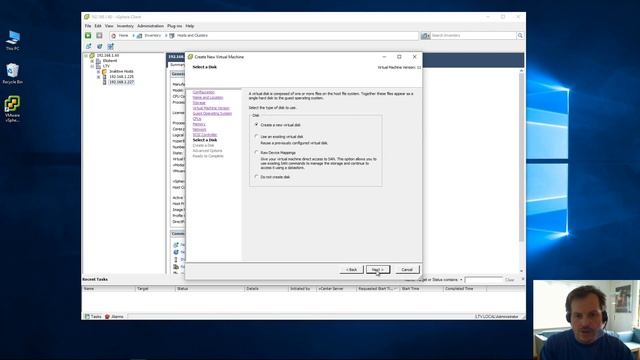The height and width of the screenshot is (360, 640).
Task: Open the Recycle Bin desktop icon
Action: click(13, 74)
